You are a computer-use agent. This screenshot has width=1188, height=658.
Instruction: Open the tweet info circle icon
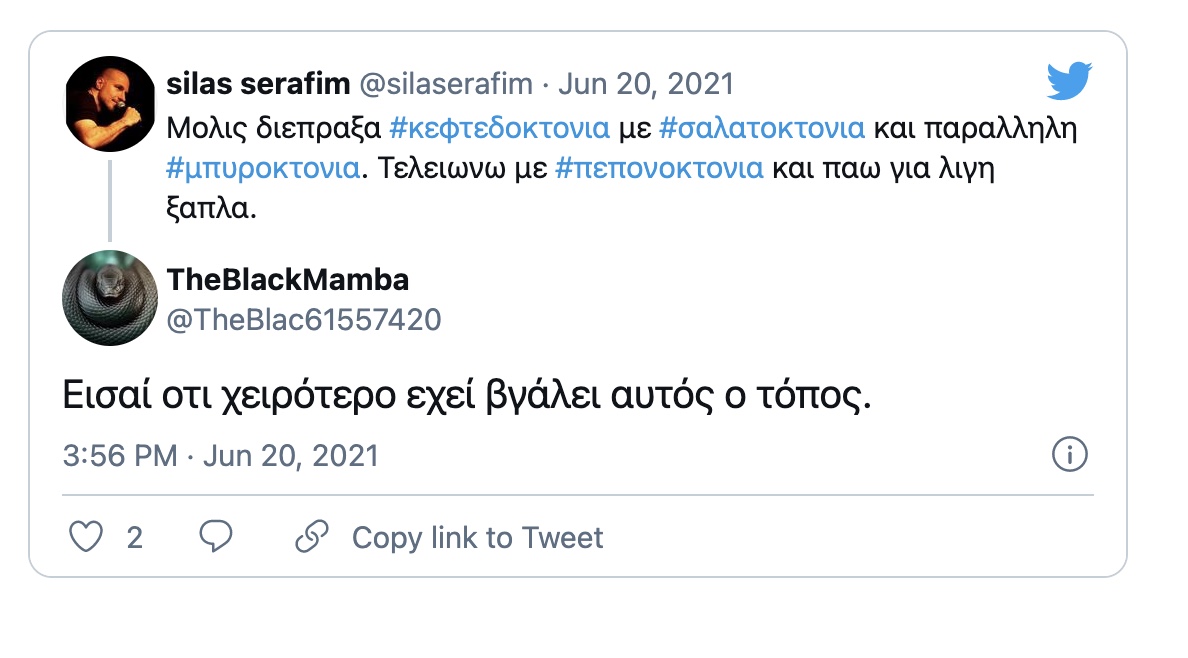(x=1070, y=456)
